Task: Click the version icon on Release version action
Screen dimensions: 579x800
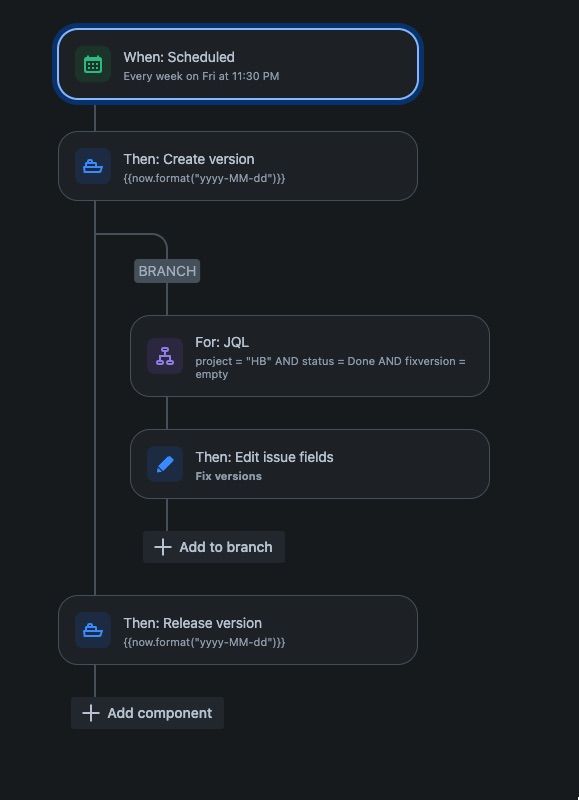Action: pos(93,630)
